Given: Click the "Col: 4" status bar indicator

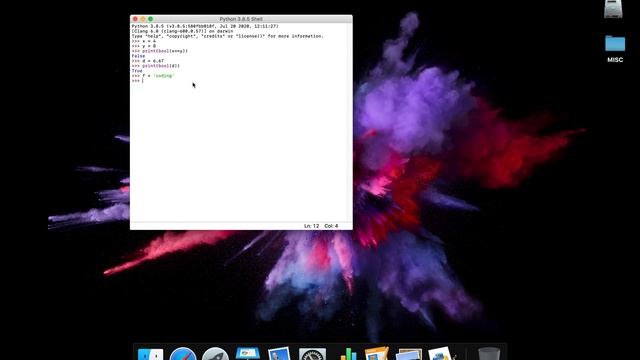Looking at the screenshot, I should pos(331,226).
